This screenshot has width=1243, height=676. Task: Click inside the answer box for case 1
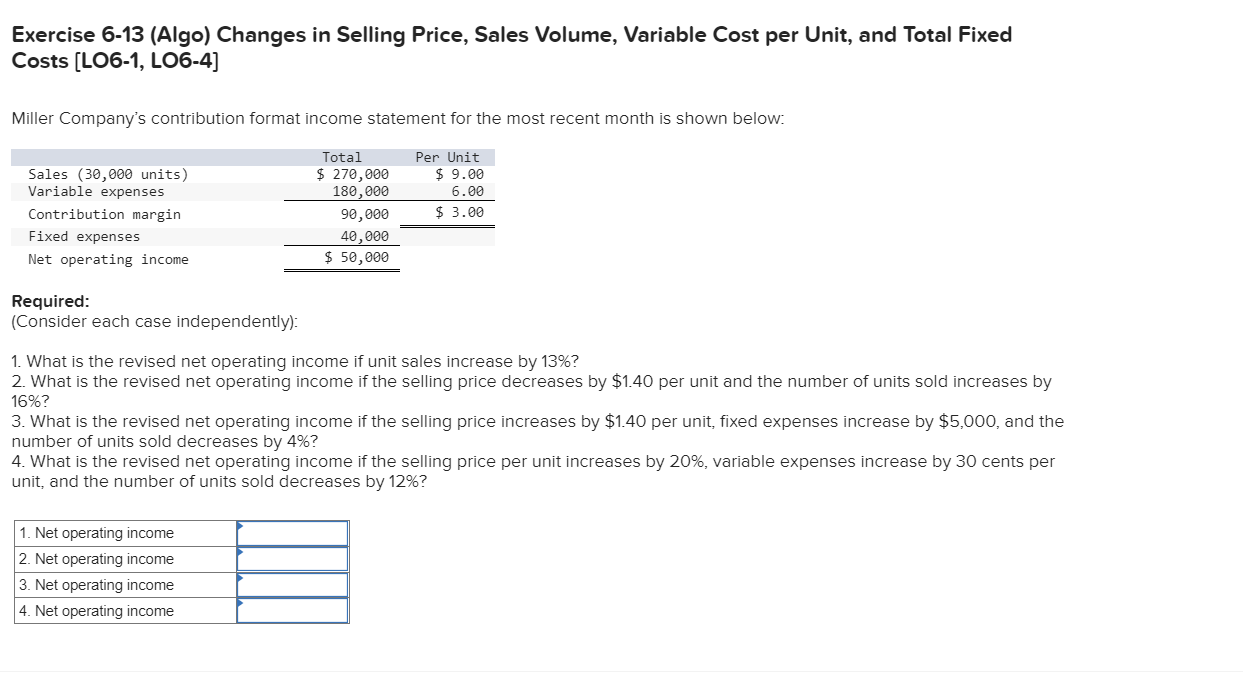[x=295, y=533]
